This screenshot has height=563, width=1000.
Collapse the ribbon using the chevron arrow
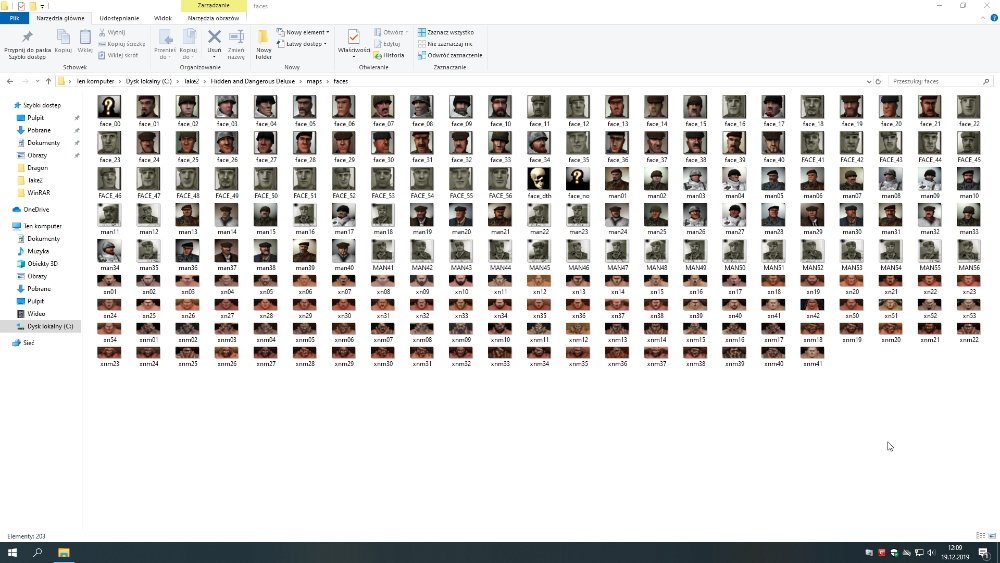pyautogui.click(x=981, y=18)
